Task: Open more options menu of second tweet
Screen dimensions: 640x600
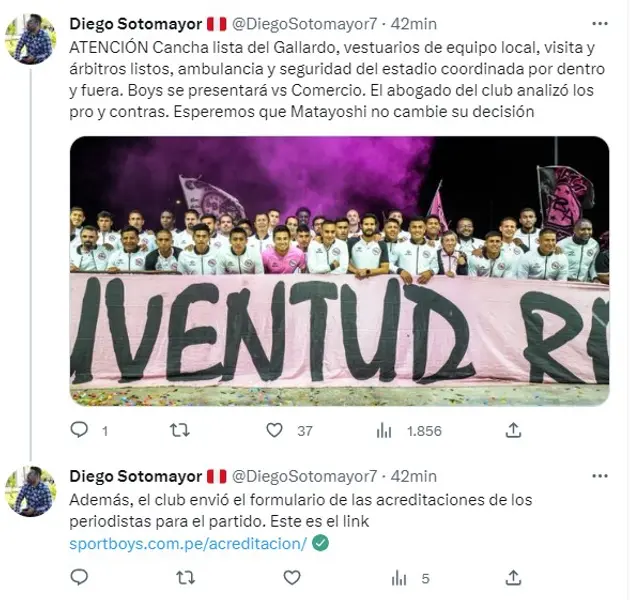Action: tap(600, 476)
